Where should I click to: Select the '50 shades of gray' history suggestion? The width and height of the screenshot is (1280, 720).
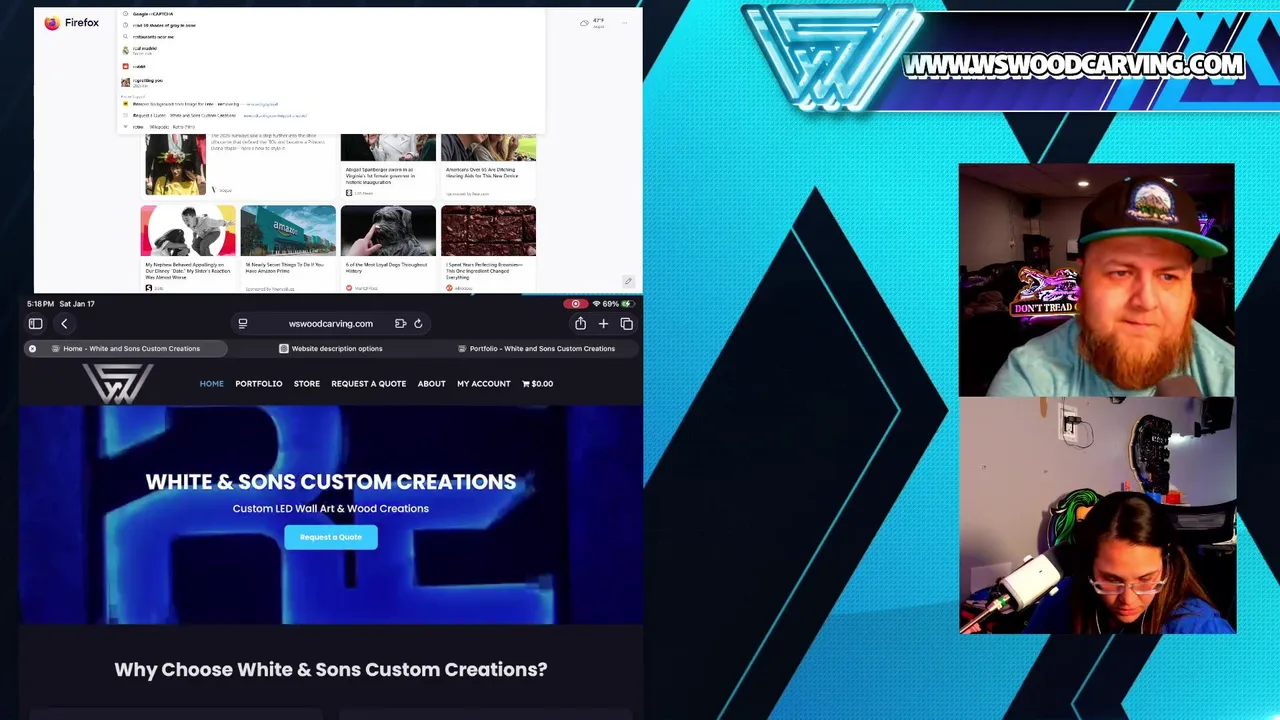pos(330,25)
